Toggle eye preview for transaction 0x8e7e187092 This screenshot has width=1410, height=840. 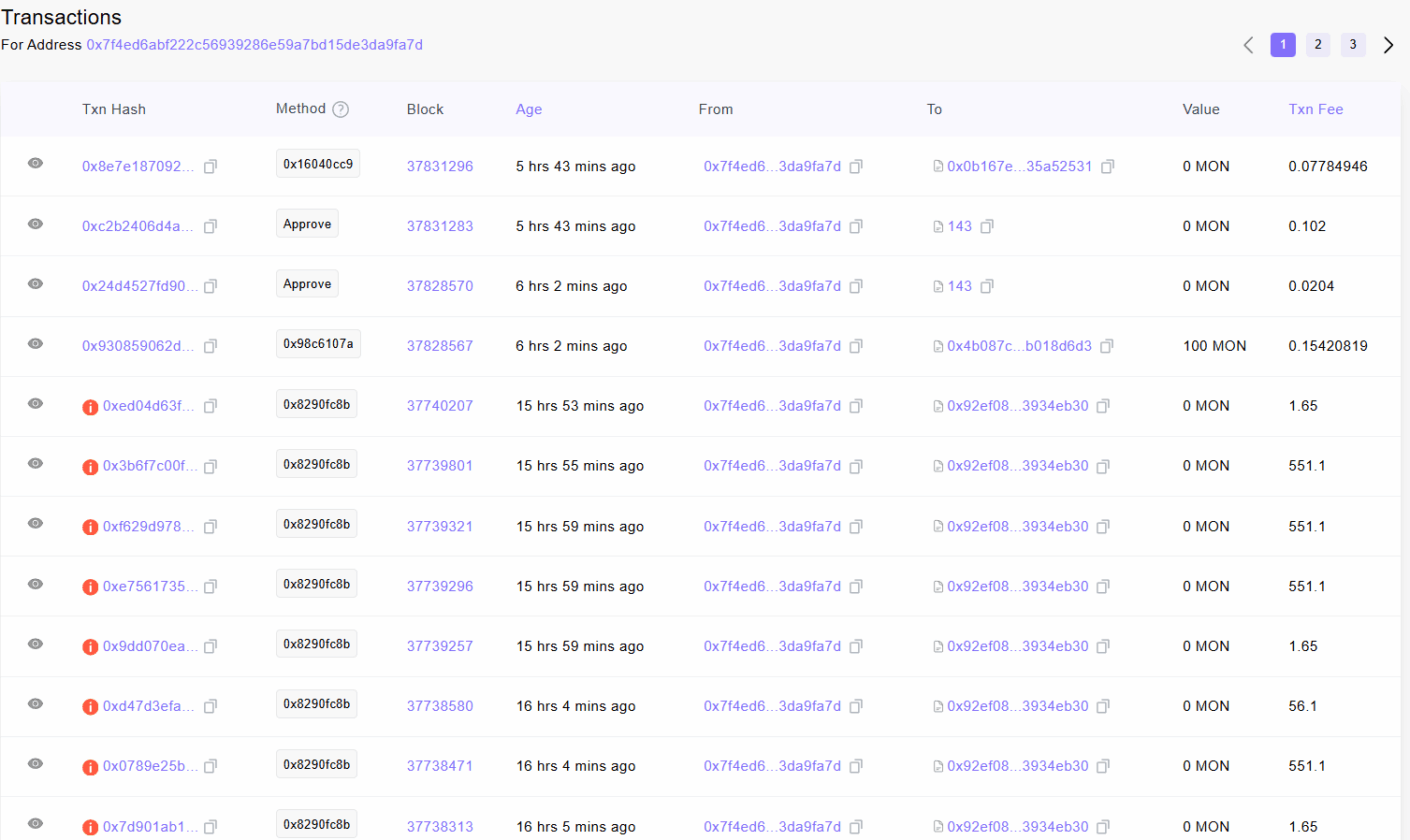click(35, 164)
